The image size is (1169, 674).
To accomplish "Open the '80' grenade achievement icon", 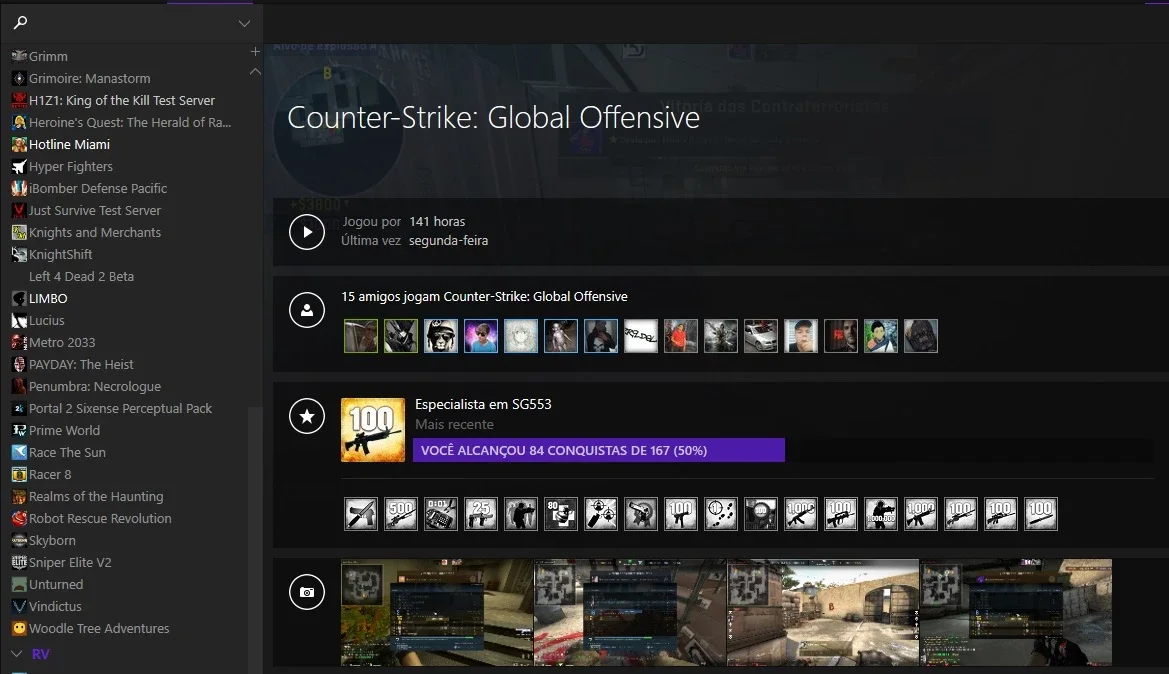I will (x=561, y=514).
